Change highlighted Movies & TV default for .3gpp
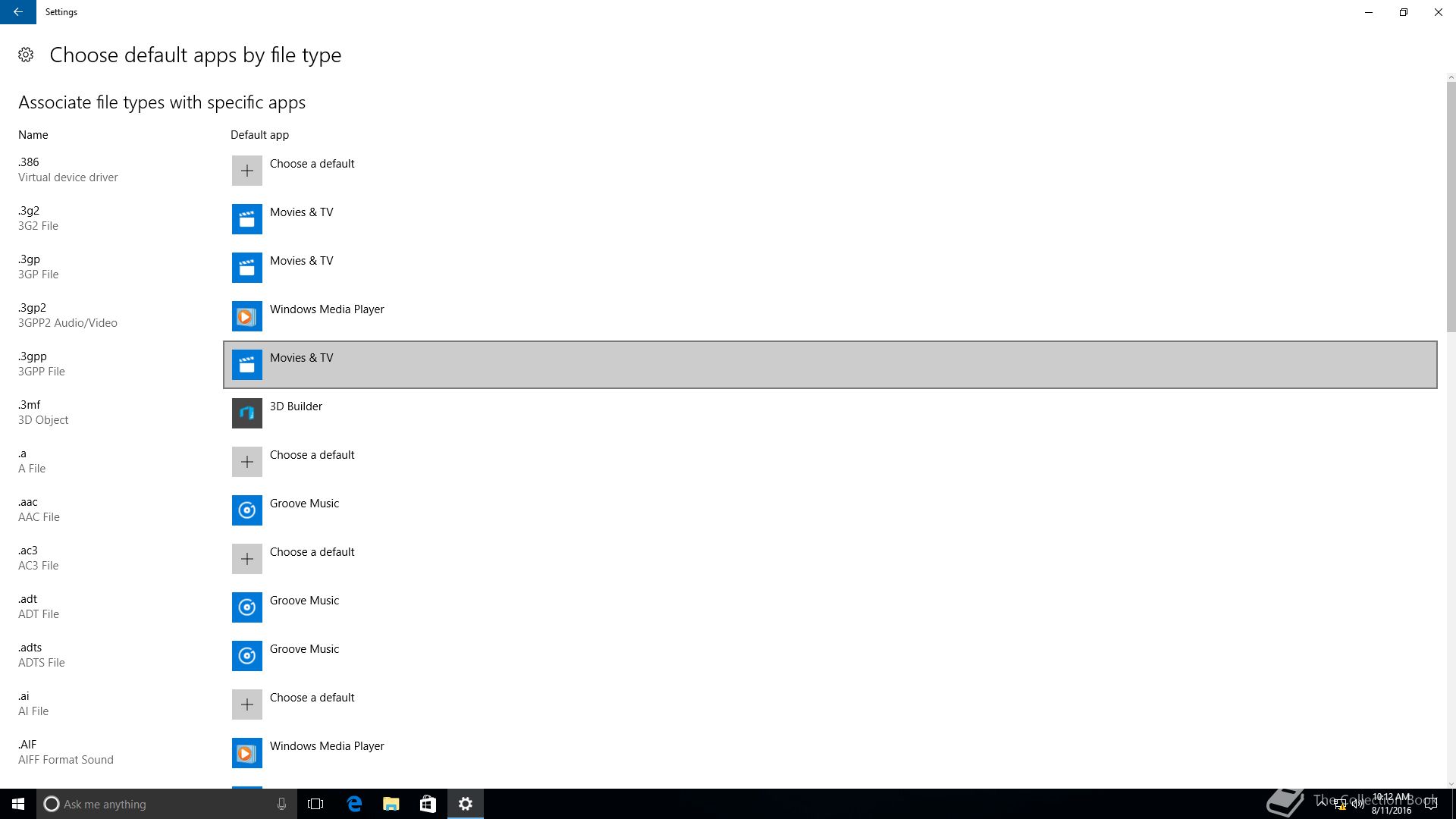Image resolution: width=1456 pixels, height=819 pixels. tap(830, 365)
